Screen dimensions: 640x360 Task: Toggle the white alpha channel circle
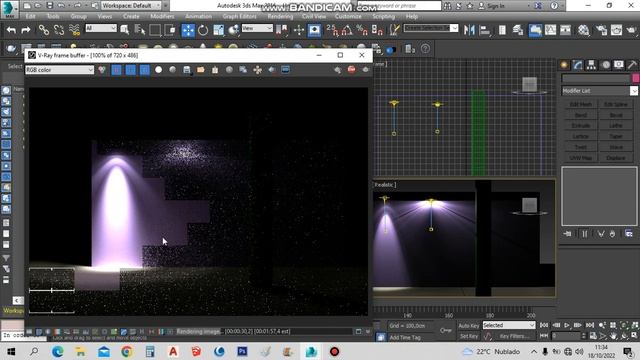point(158,70)
